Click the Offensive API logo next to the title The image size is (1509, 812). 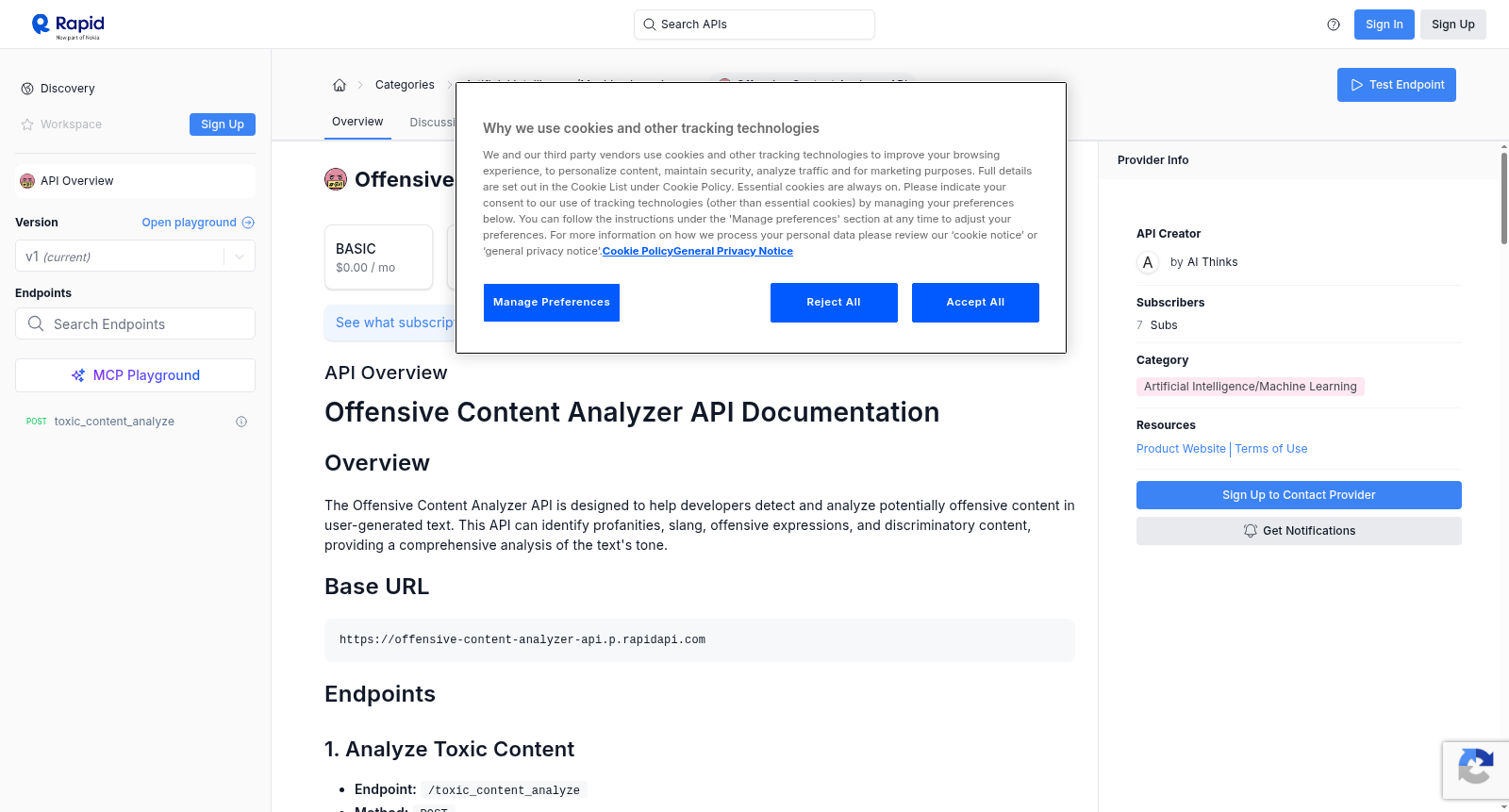point(336,179)
